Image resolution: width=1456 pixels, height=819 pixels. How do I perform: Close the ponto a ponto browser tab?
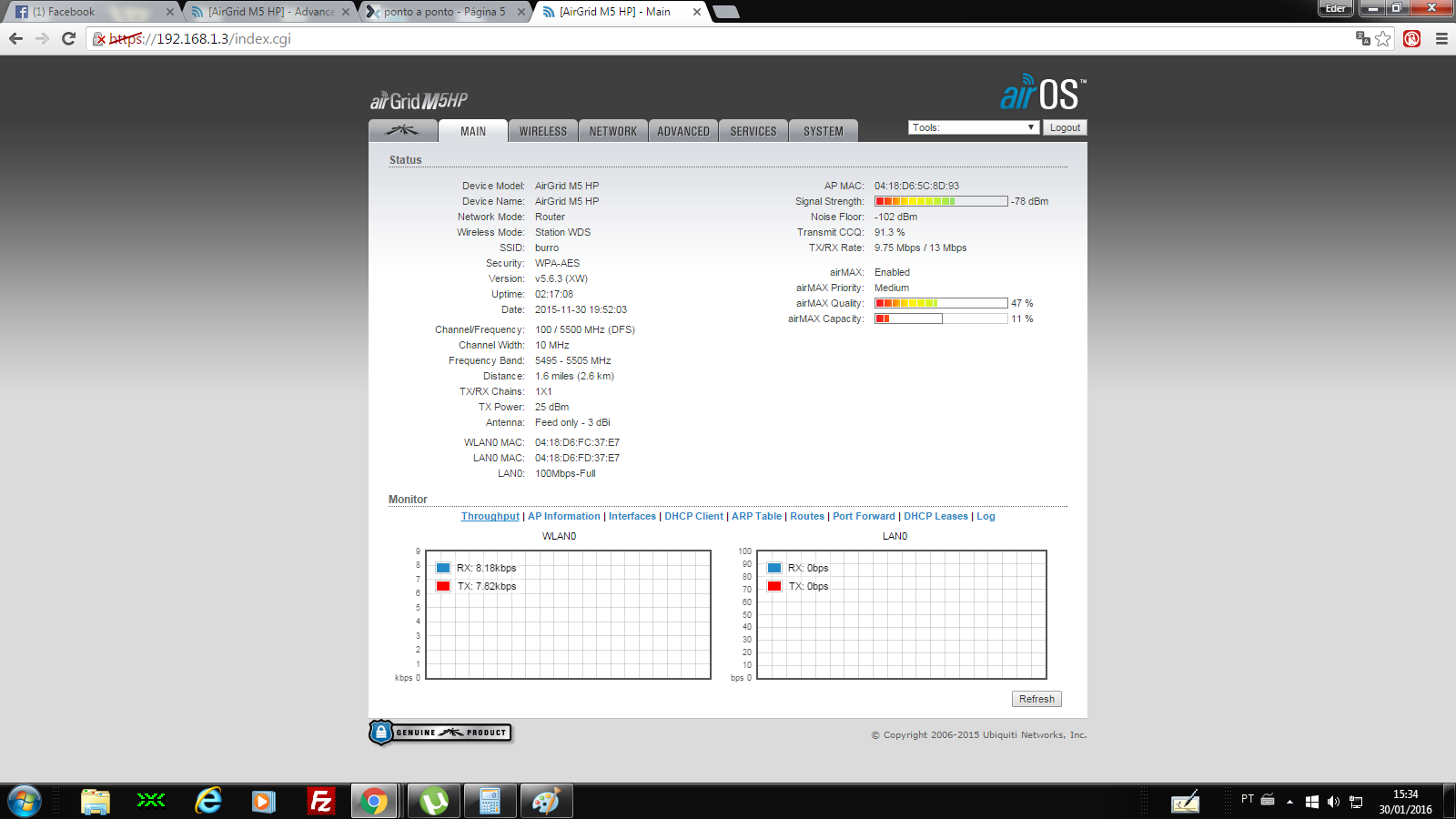coord(521,12)
